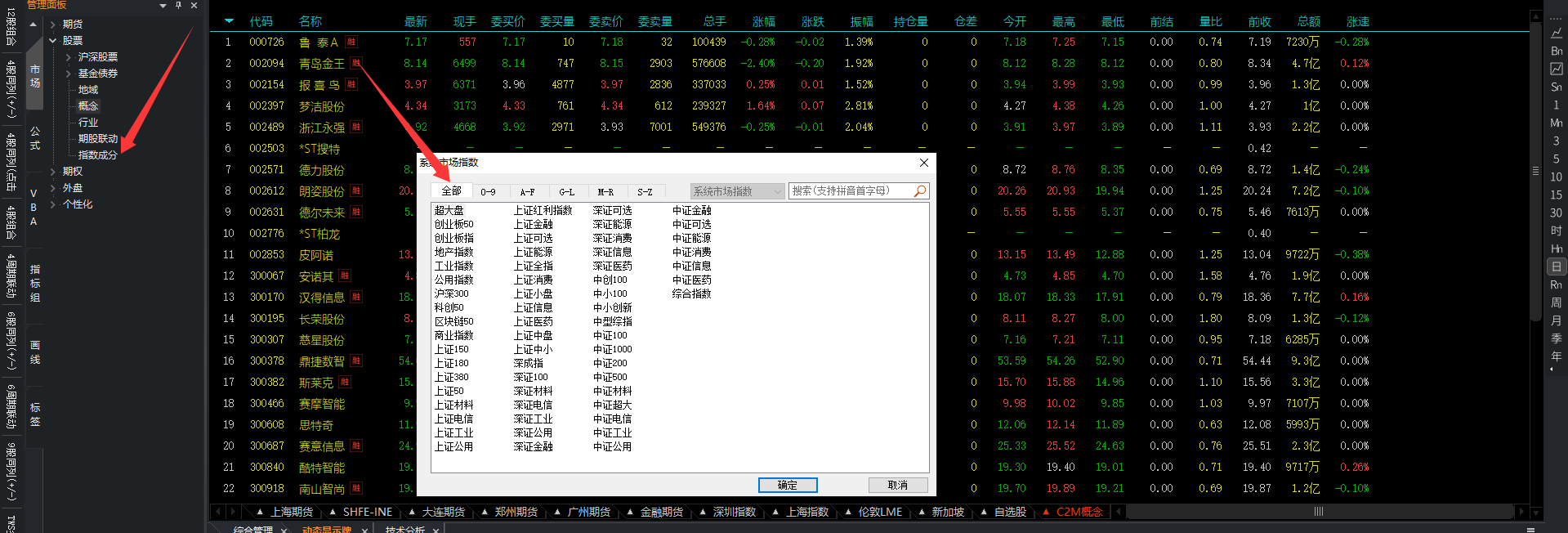Image resolution: width=1568 pixels, height=533 pixels.
Task: Open the 管理面板 panel dropdown arrow
Action: (x=163, y=6)
